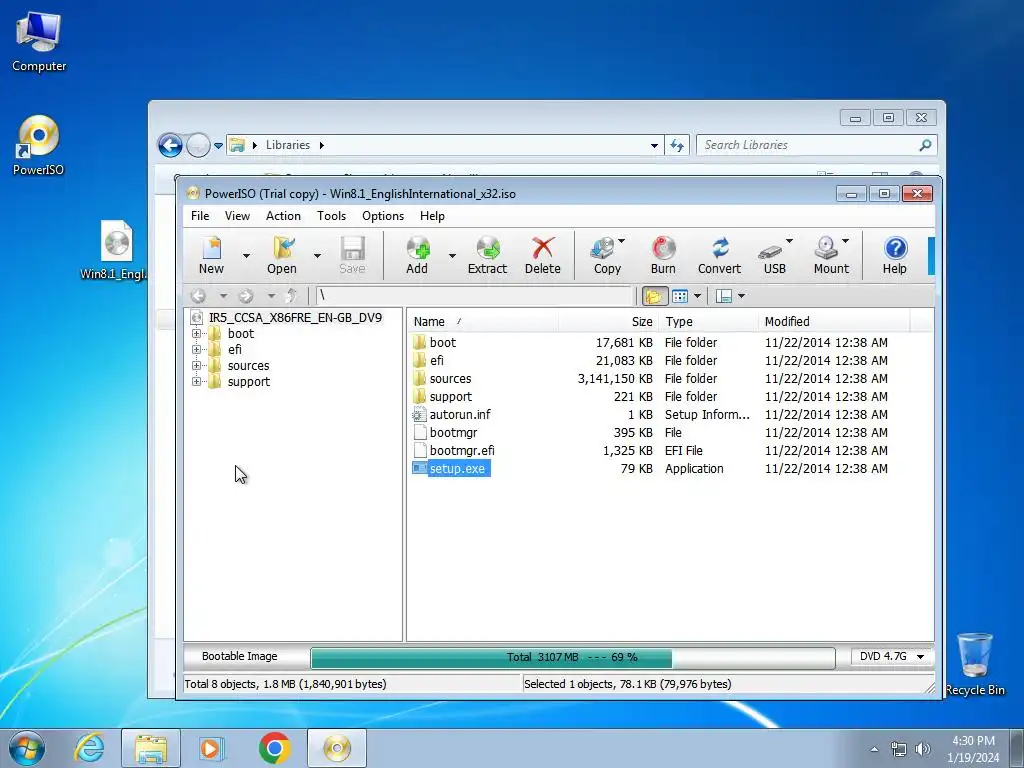The height and width of the screenshot is (768, 1024).
Task: Select the sources folder in the file list
Action: pyautogui.click(x=451, y=379)
